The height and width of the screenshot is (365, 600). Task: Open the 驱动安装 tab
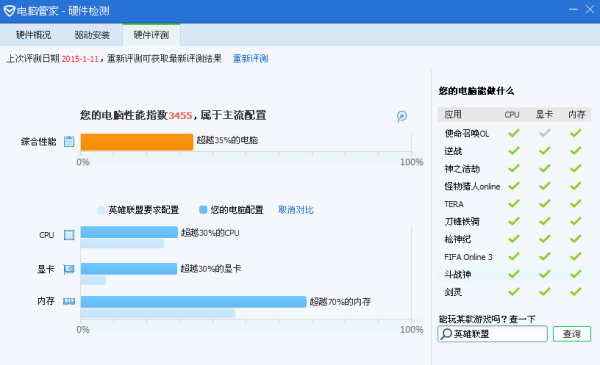tap(92, 35)
